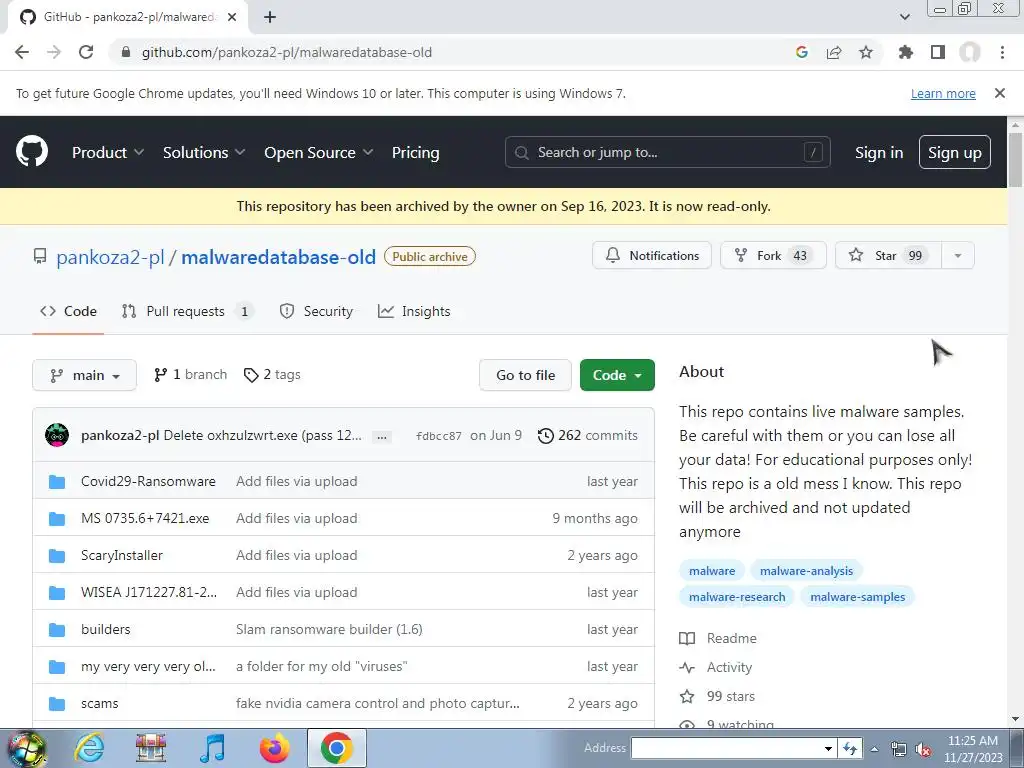Click the Sign up button
Image resolution: width=1024 pixels, height=768 pixels.
[x=955, y=152]
